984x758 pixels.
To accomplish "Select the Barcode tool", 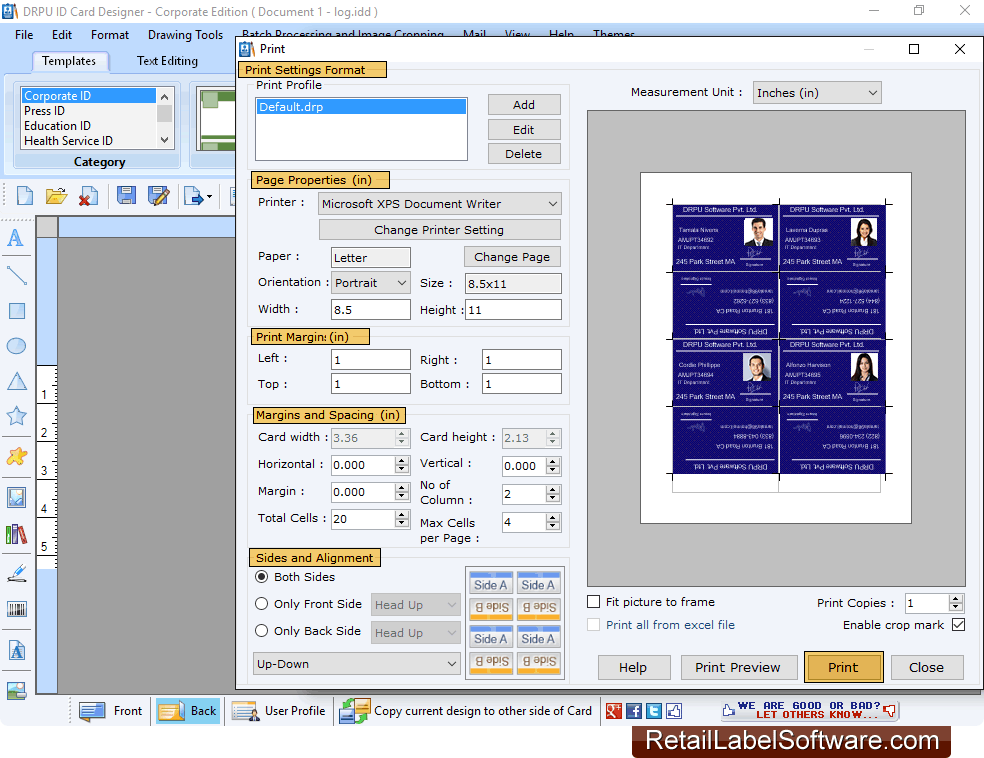I will [x=16, y=608].
